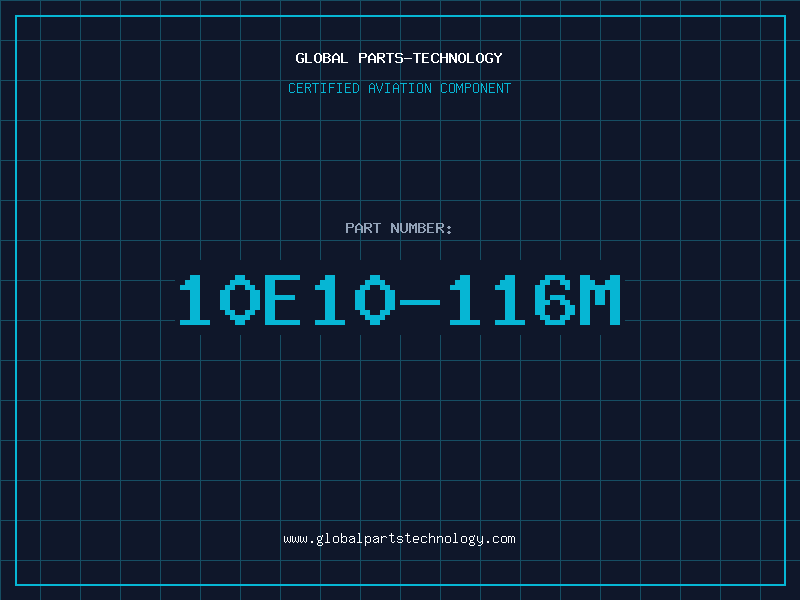800x600 pixels.
Task: Select the part number 10E10-116M
Action: pyautogui.click(x=399, y=299)
